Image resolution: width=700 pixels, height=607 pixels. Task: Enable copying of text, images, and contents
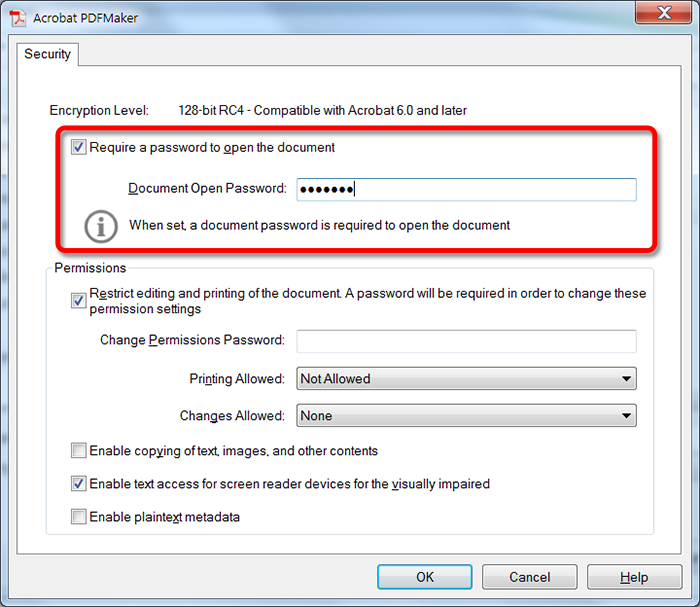79,451
